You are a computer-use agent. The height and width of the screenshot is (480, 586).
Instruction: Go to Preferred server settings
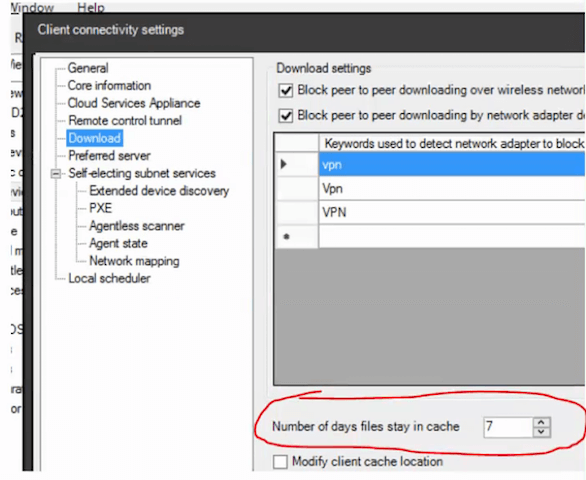tap(109, 156)
